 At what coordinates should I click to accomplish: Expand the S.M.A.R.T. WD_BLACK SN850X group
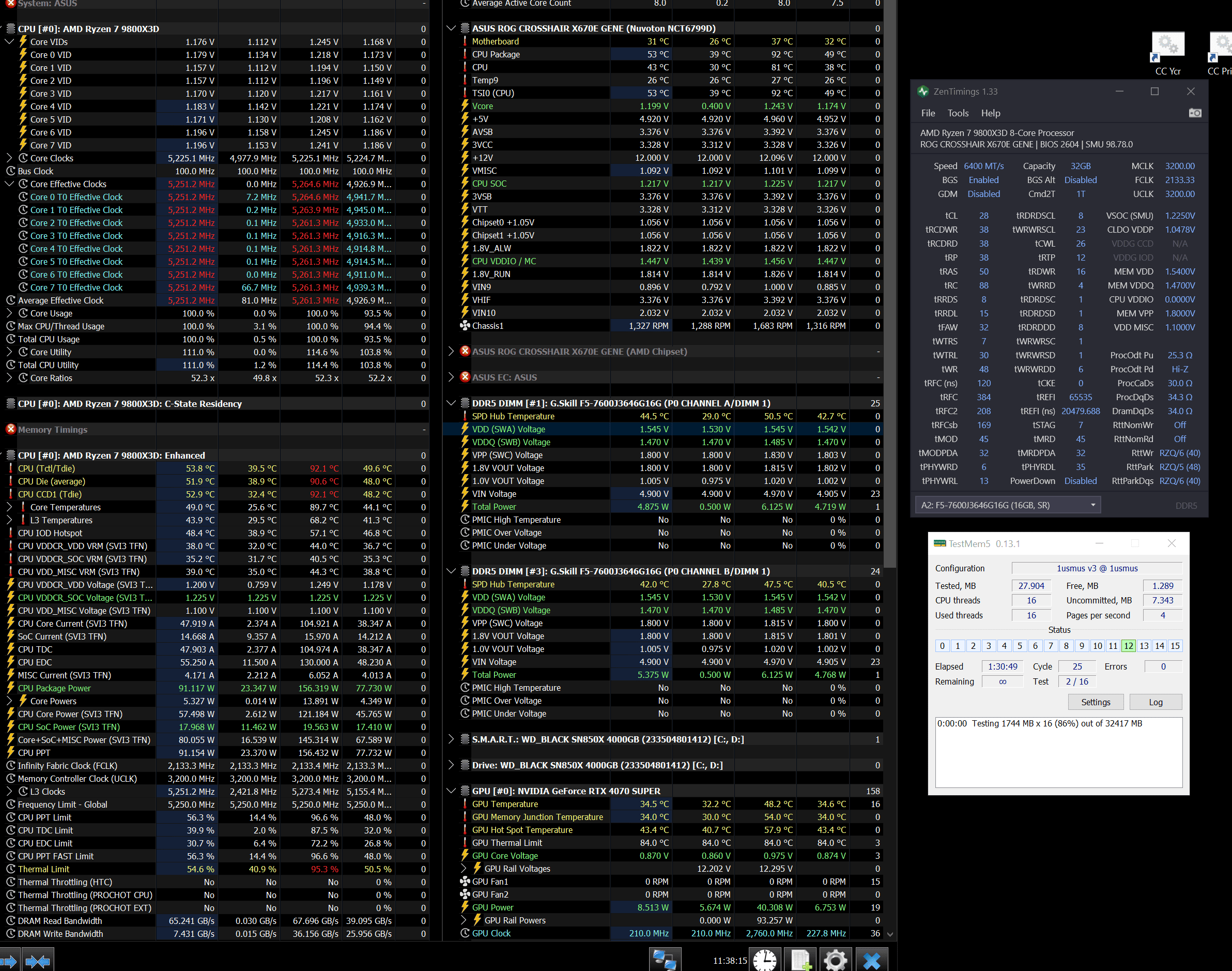(x=451, y=739)
